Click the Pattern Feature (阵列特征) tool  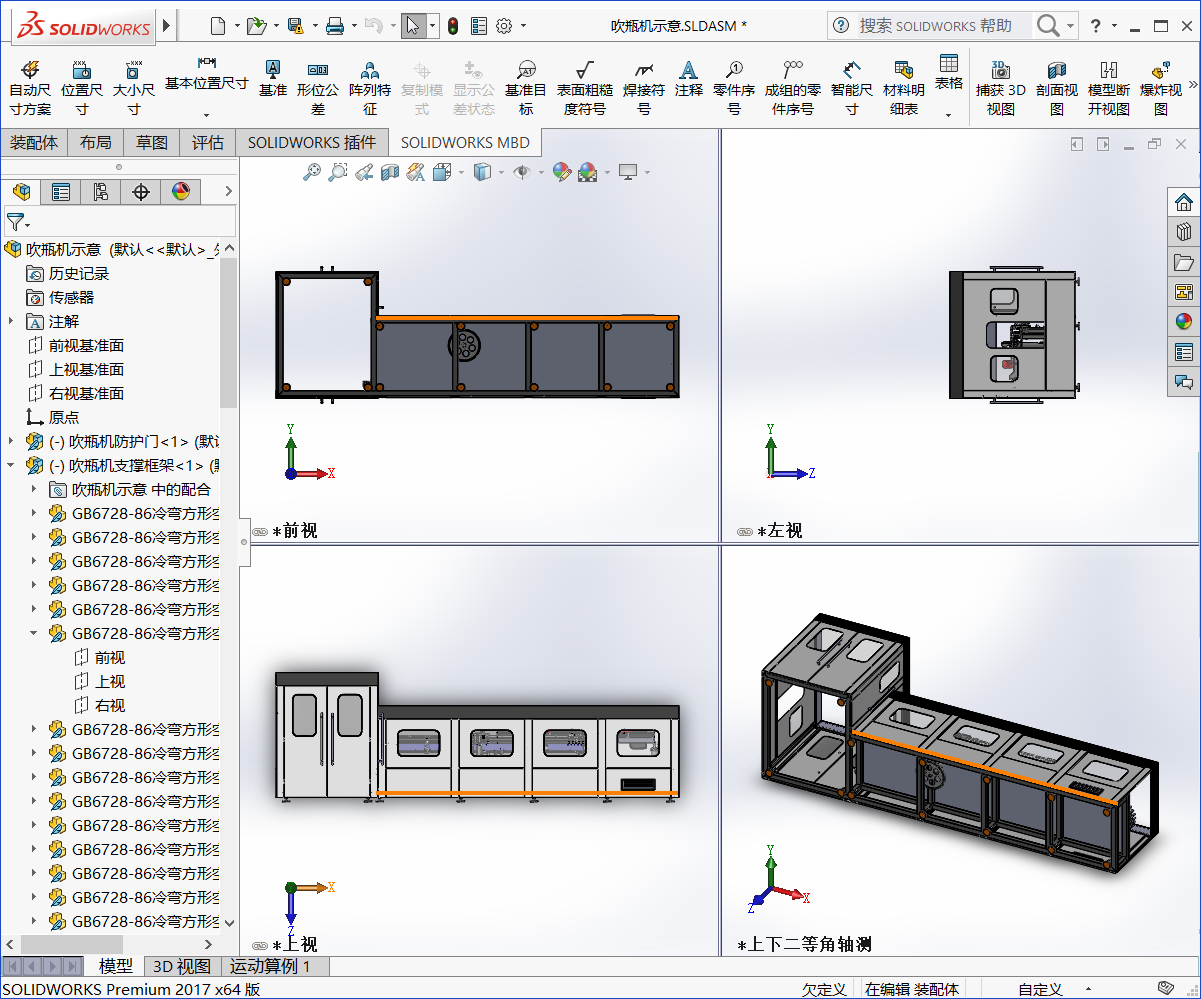point(370,87)
